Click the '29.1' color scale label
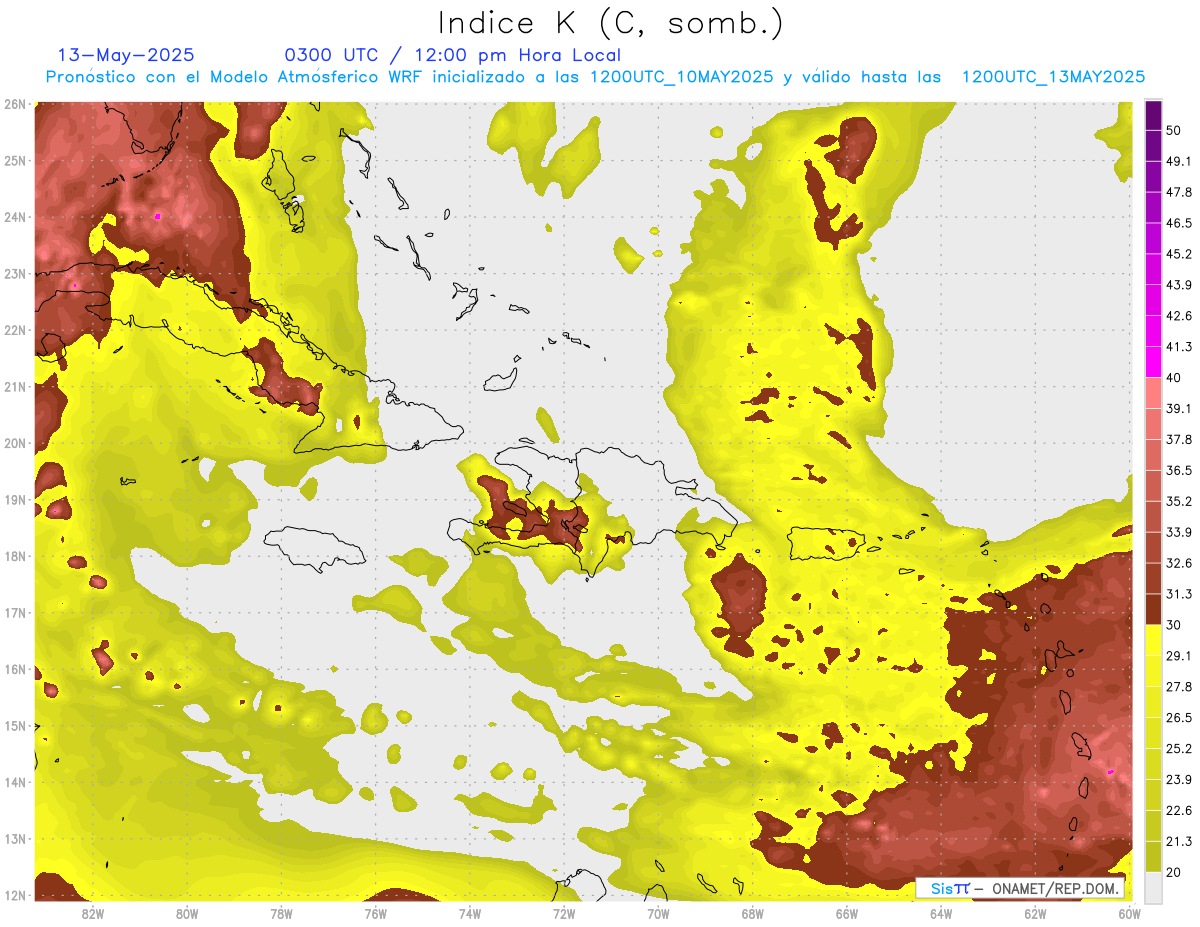The height and width of the screenshot is (927, 1200). (1179, 655)
